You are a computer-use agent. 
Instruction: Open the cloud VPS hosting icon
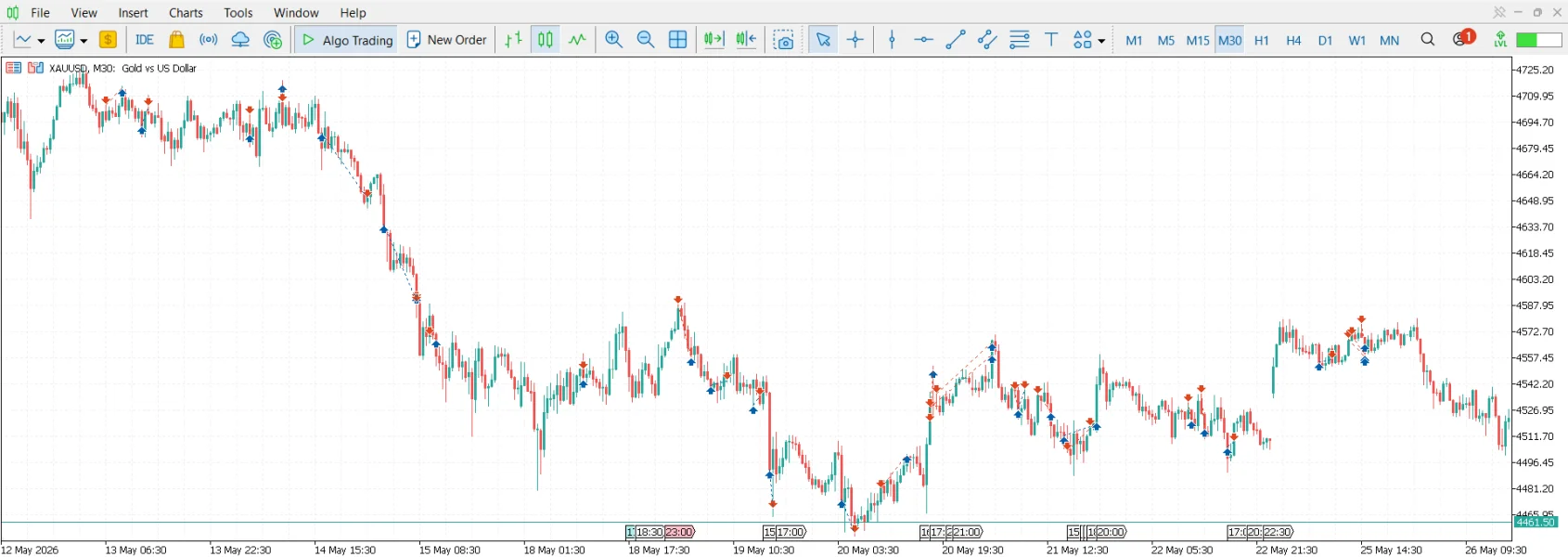[240, 40]
